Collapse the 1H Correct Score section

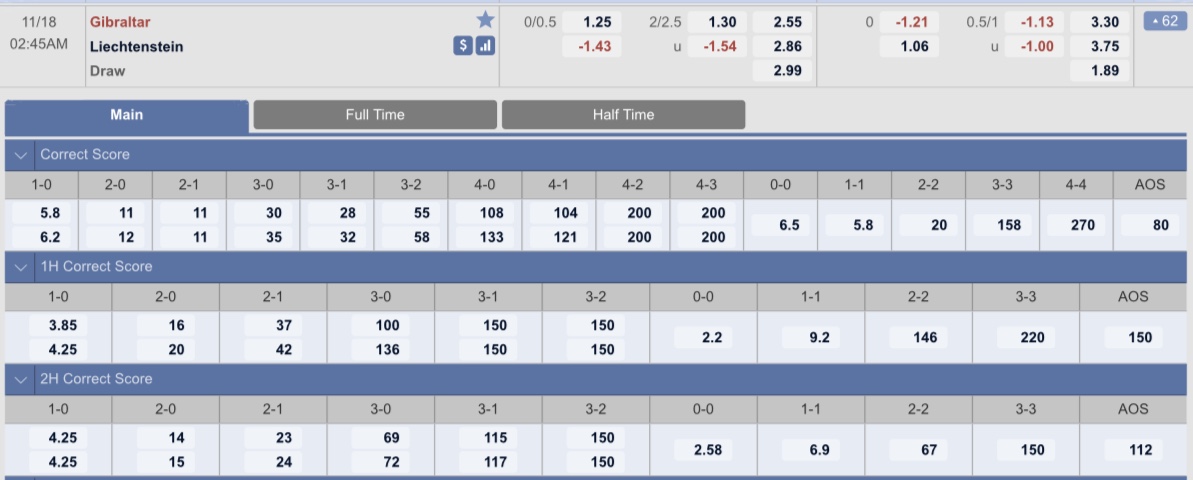(20, 267)
